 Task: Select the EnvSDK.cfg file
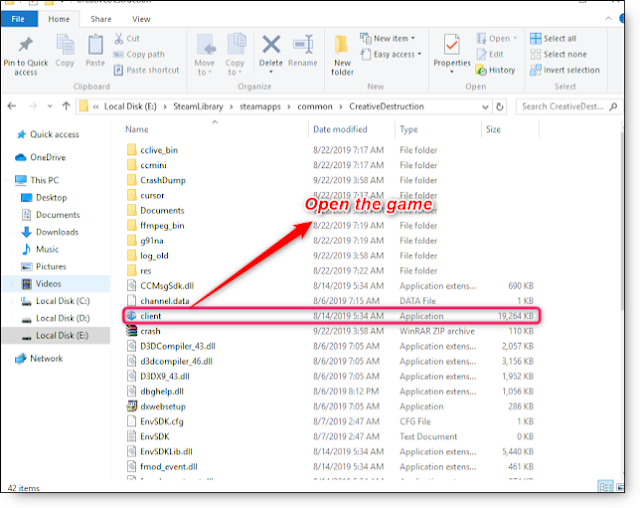point(331,421)
